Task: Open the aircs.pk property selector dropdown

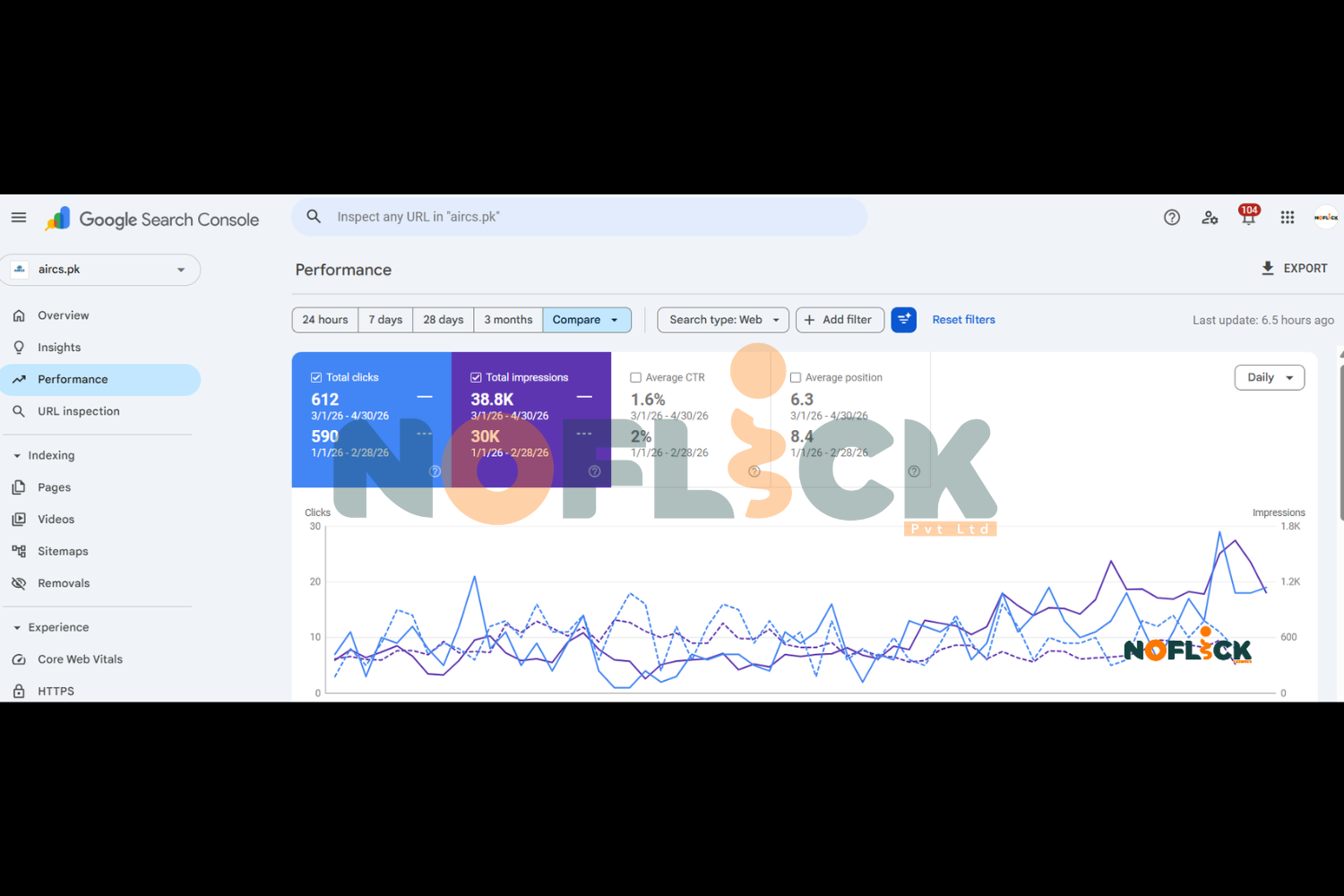Action: [x=100, y=270]
